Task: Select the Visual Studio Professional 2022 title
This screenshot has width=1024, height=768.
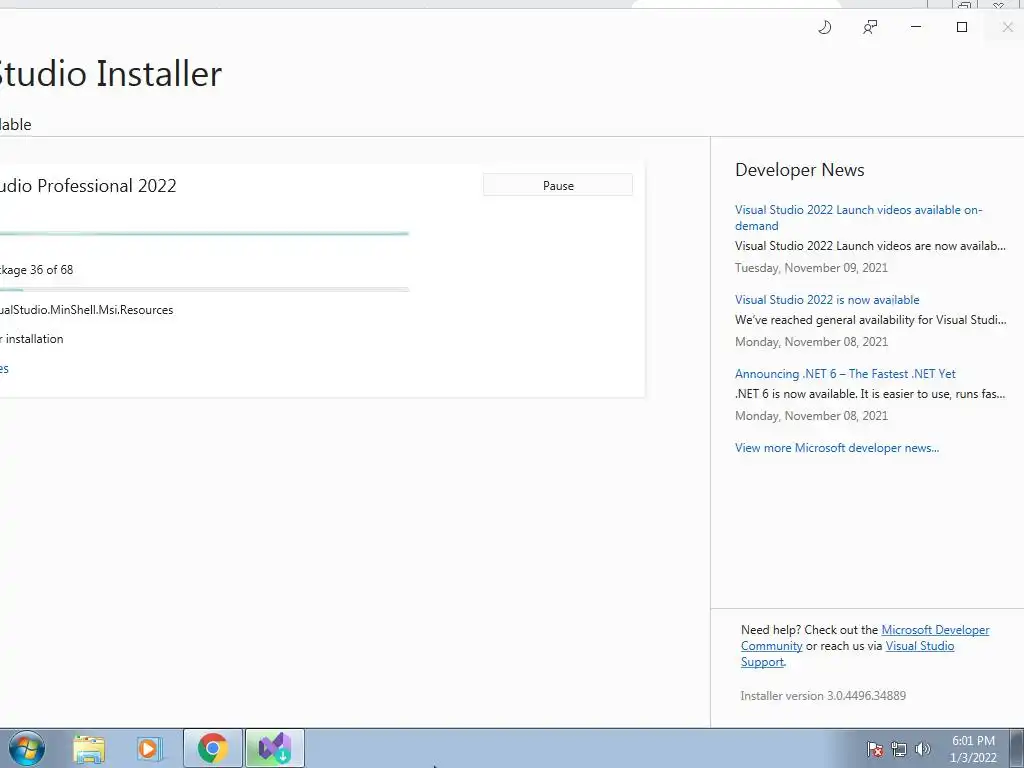Action: pos(88,186)
